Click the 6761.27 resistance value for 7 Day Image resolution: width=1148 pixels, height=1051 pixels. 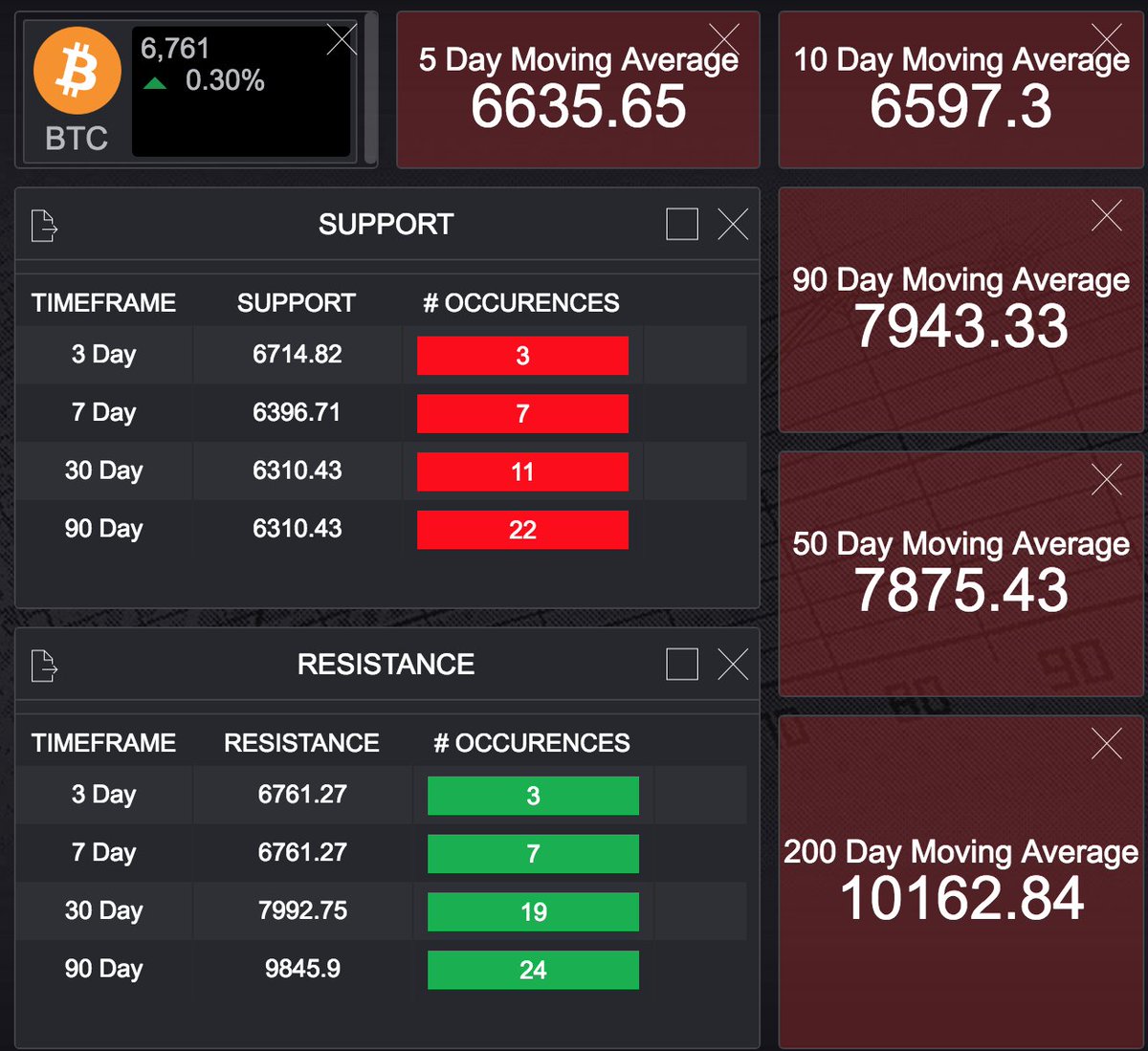(x=301, y=853)
